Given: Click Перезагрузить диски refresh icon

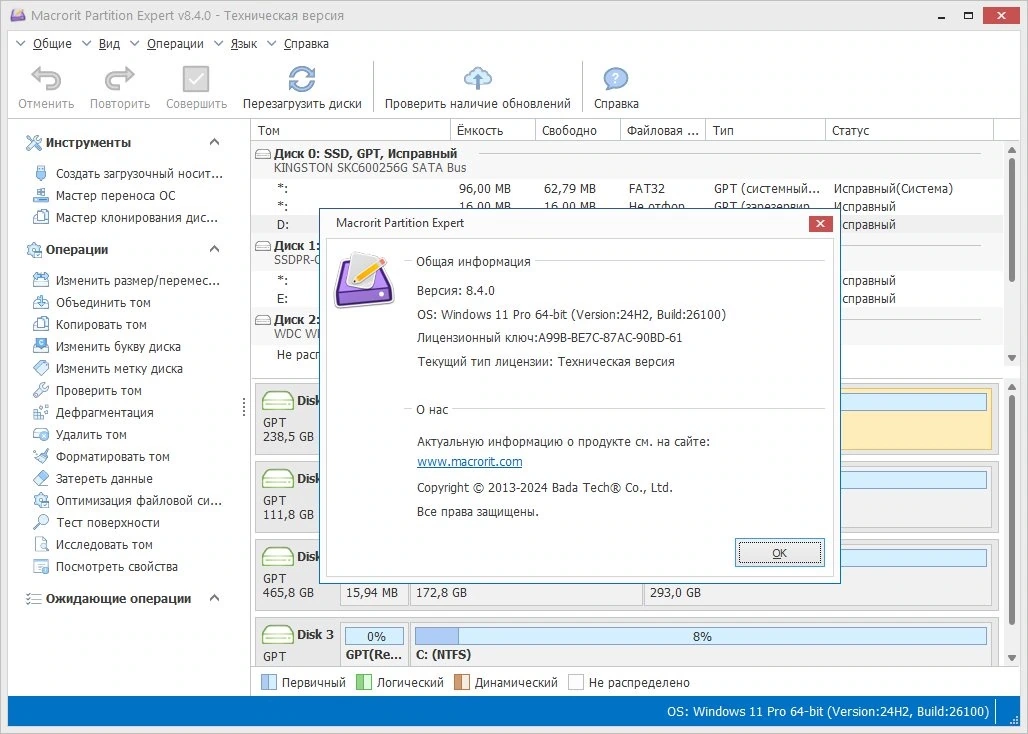Looking at the screenshot, I should click(302, 79).
